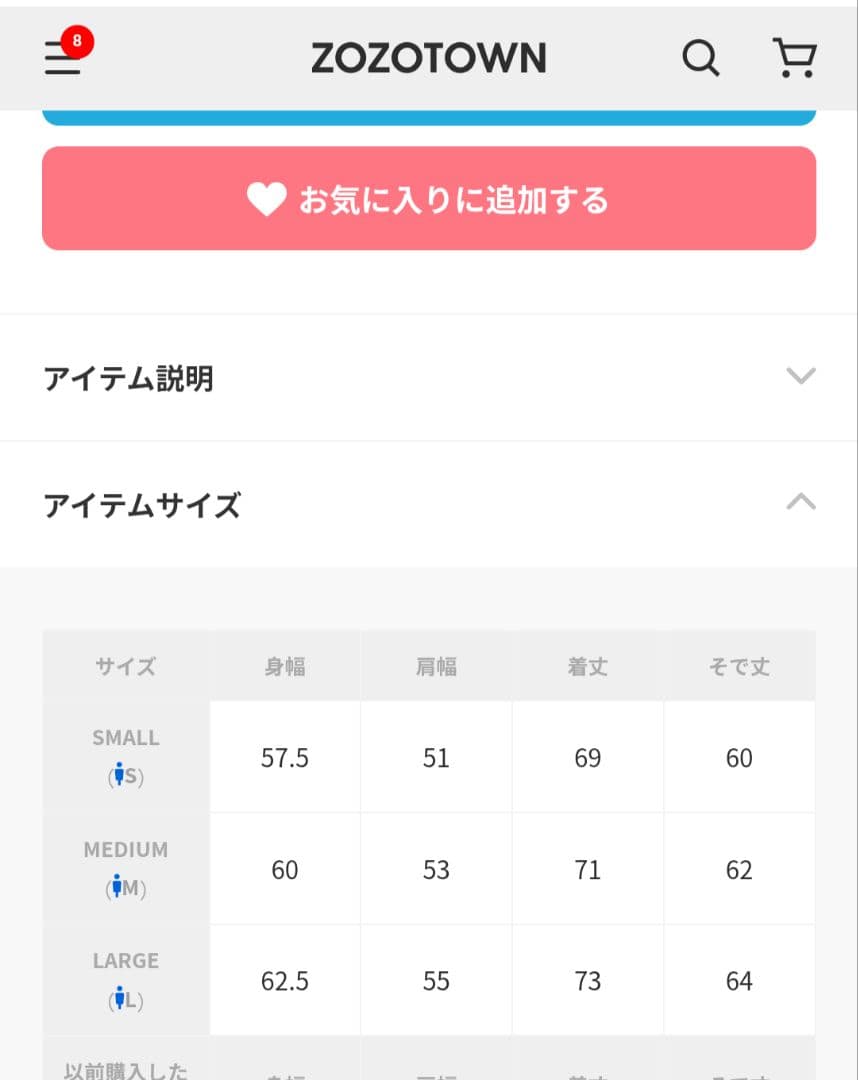
Task: Open the shopping cart
Action: pyautogui.click(x=795, y=58)
